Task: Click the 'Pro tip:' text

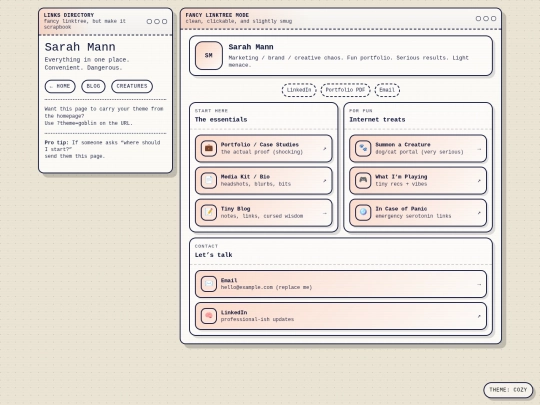Action: pos(56,143)
